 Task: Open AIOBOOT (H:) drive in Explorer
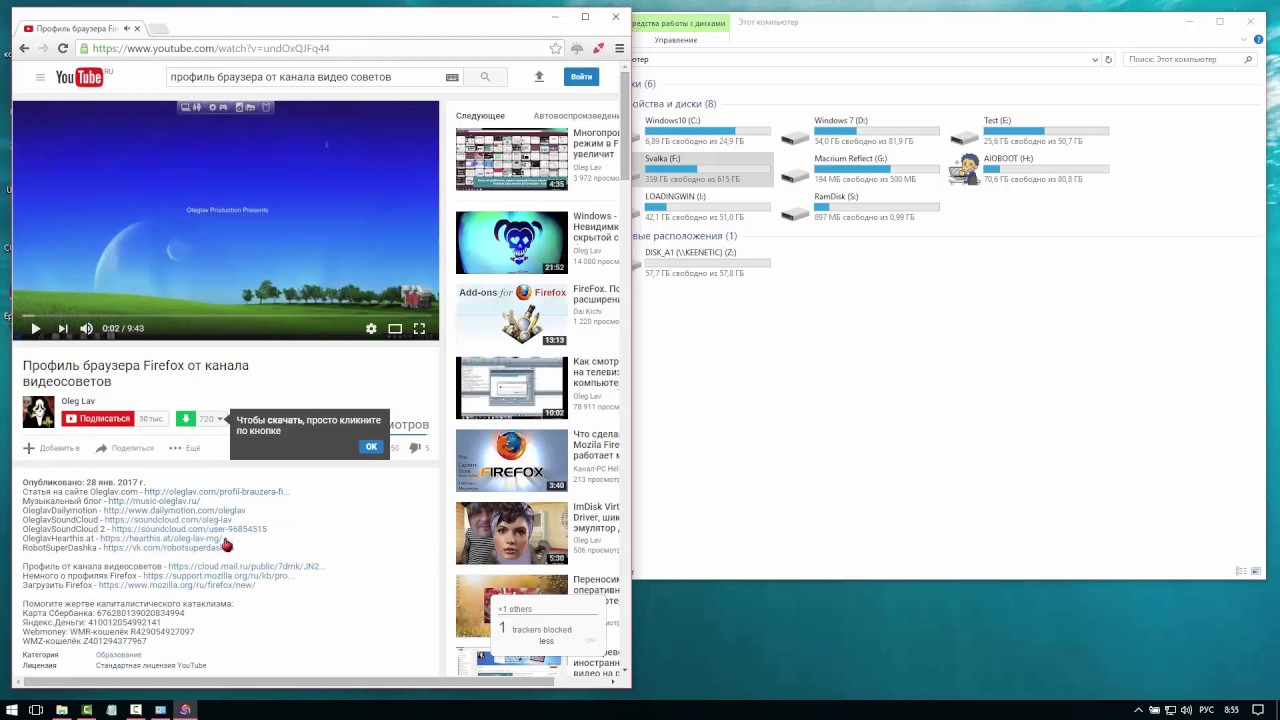1030,169
